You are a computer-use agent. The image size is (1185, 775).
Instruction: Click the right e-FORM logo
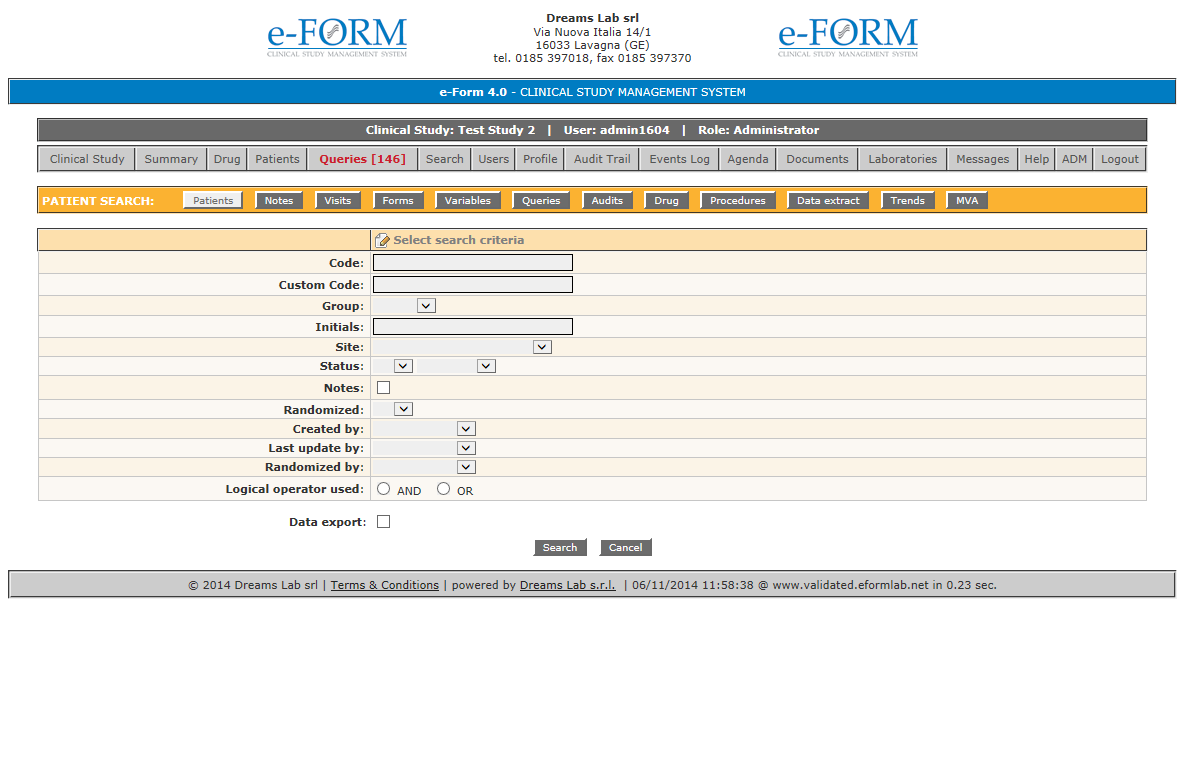(x=848, y=37)
